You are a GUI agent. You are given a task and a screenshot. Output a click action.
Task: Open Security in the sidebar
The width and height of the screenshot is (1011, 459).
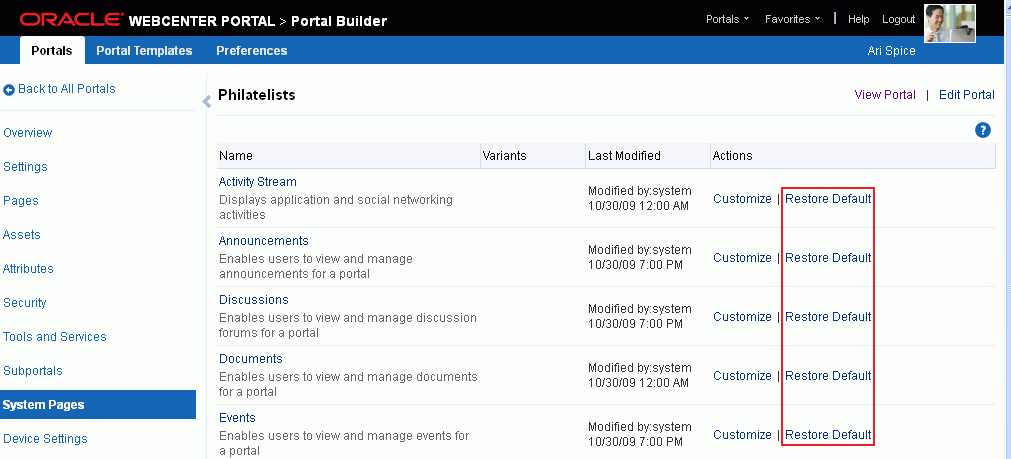click(x=25, y=303)
